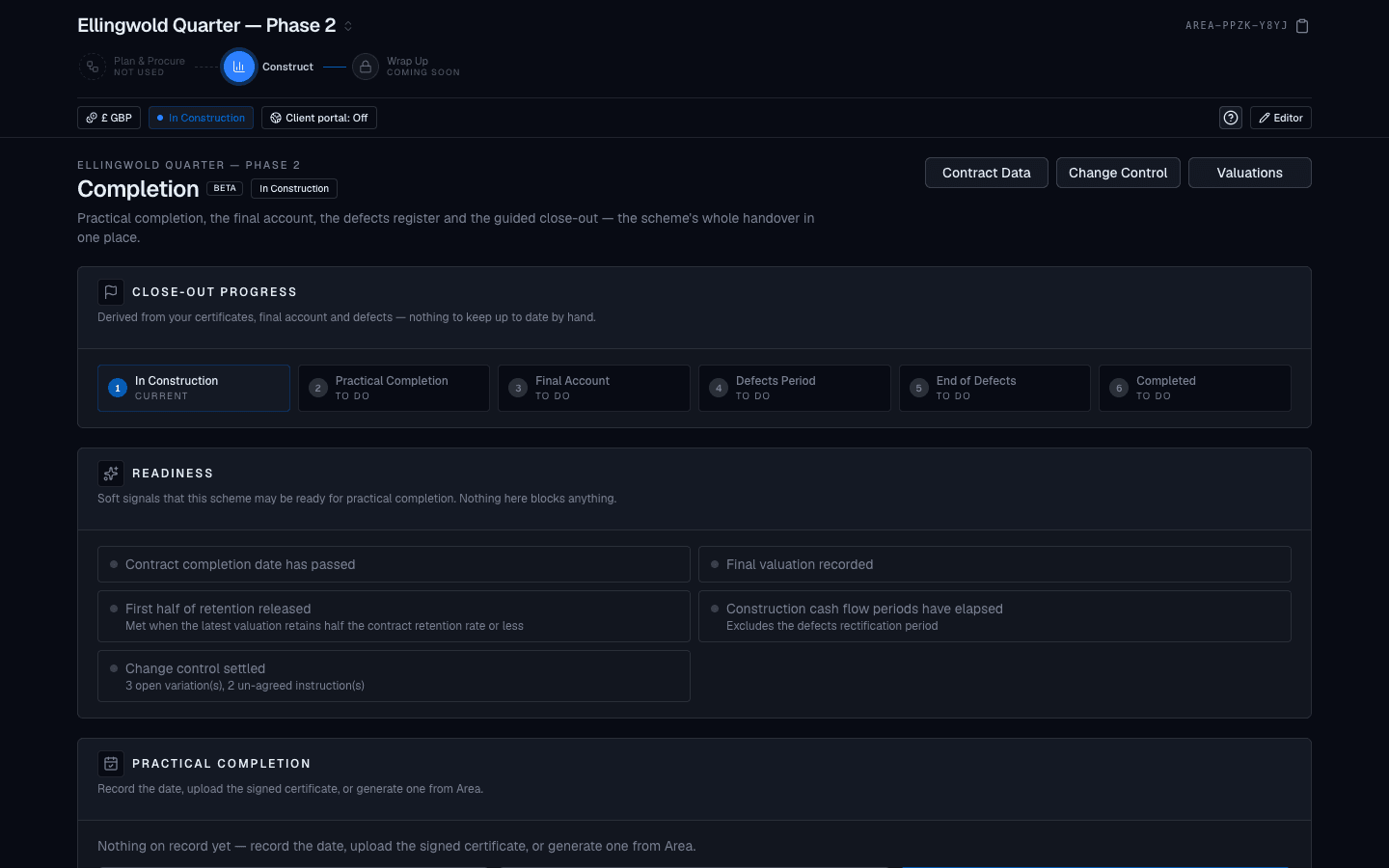Expand the scheme switcher chevron beside Phase 2

(348, 26)
